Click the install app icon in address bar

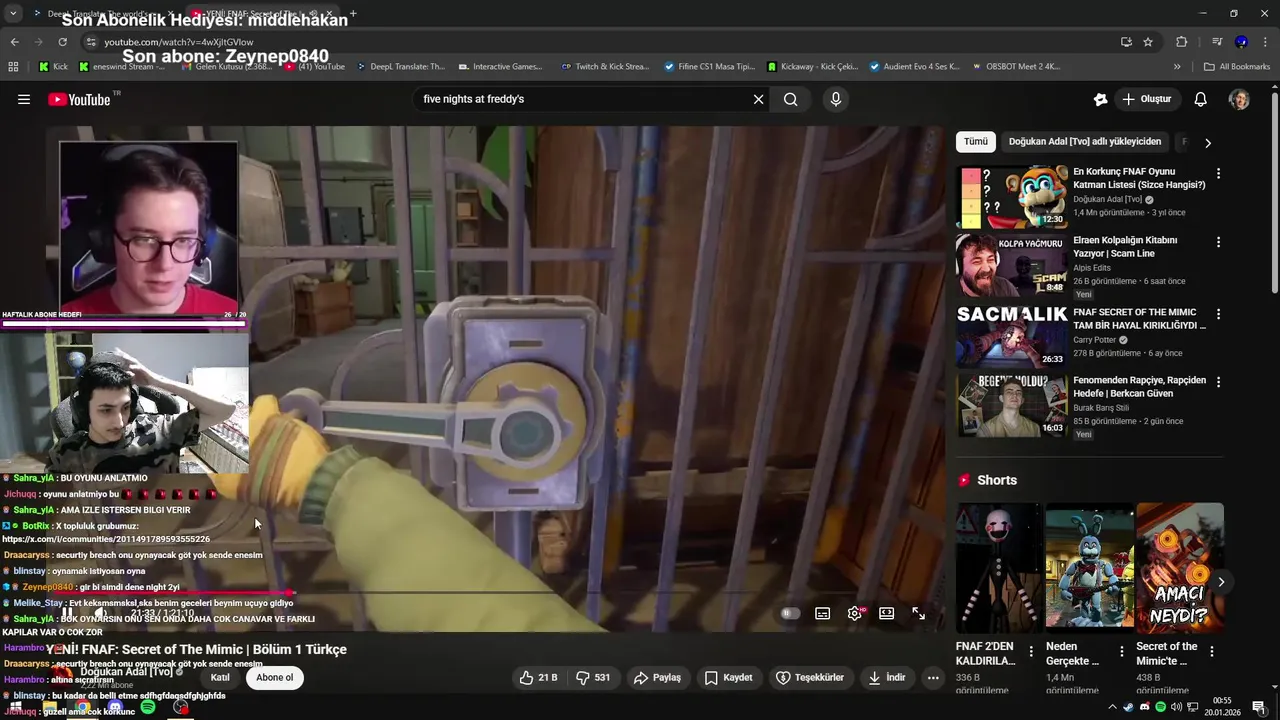(x=1126, y=42)
